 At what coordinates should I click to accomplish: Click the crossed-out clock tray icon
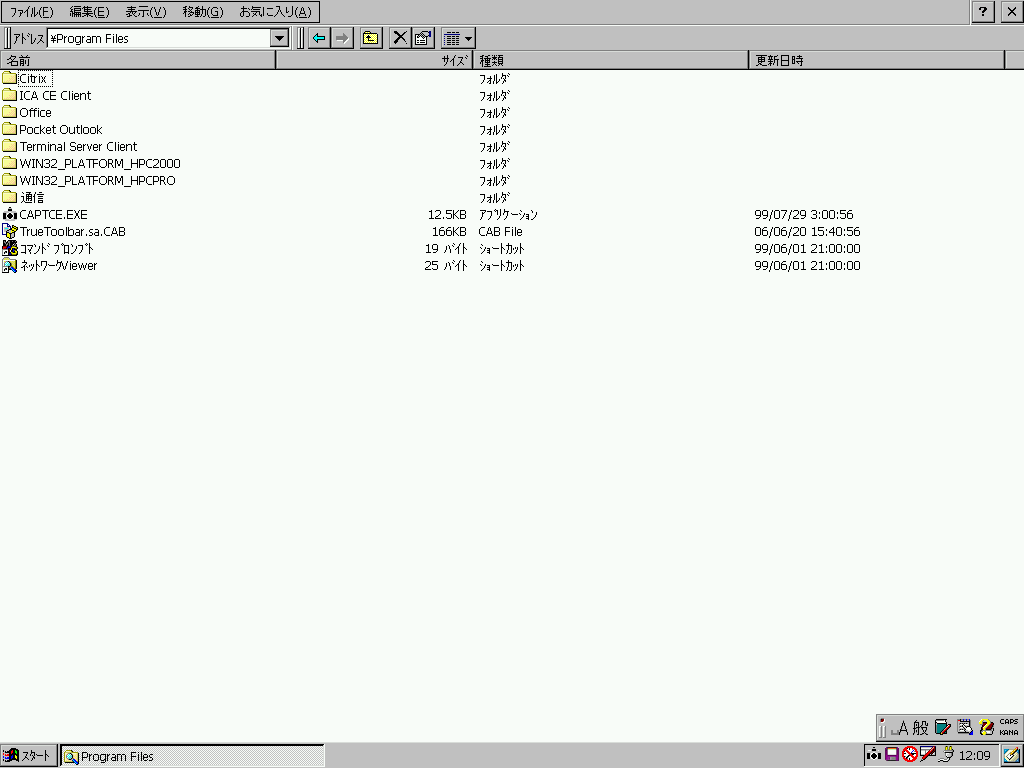click(910, 755)
